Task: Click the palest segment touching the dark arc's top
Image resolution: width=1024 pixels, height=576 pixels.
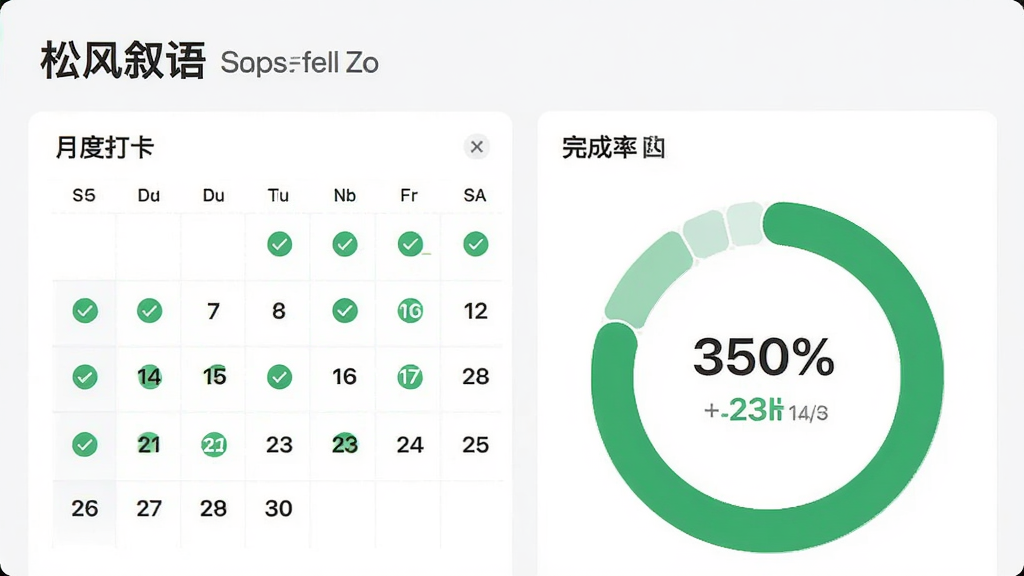Action: [746, 224]
